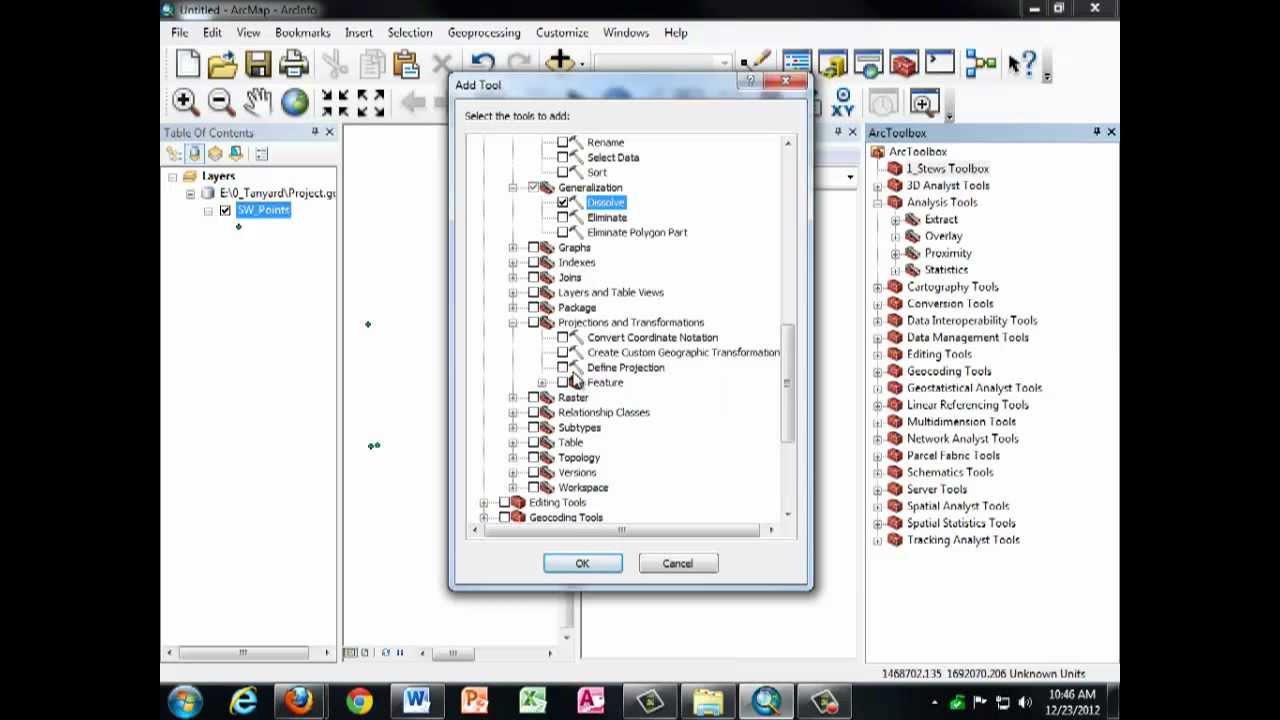Click the Open folder icon
1280x720 pixels.
pyautogui.click(x=222, y=65)
